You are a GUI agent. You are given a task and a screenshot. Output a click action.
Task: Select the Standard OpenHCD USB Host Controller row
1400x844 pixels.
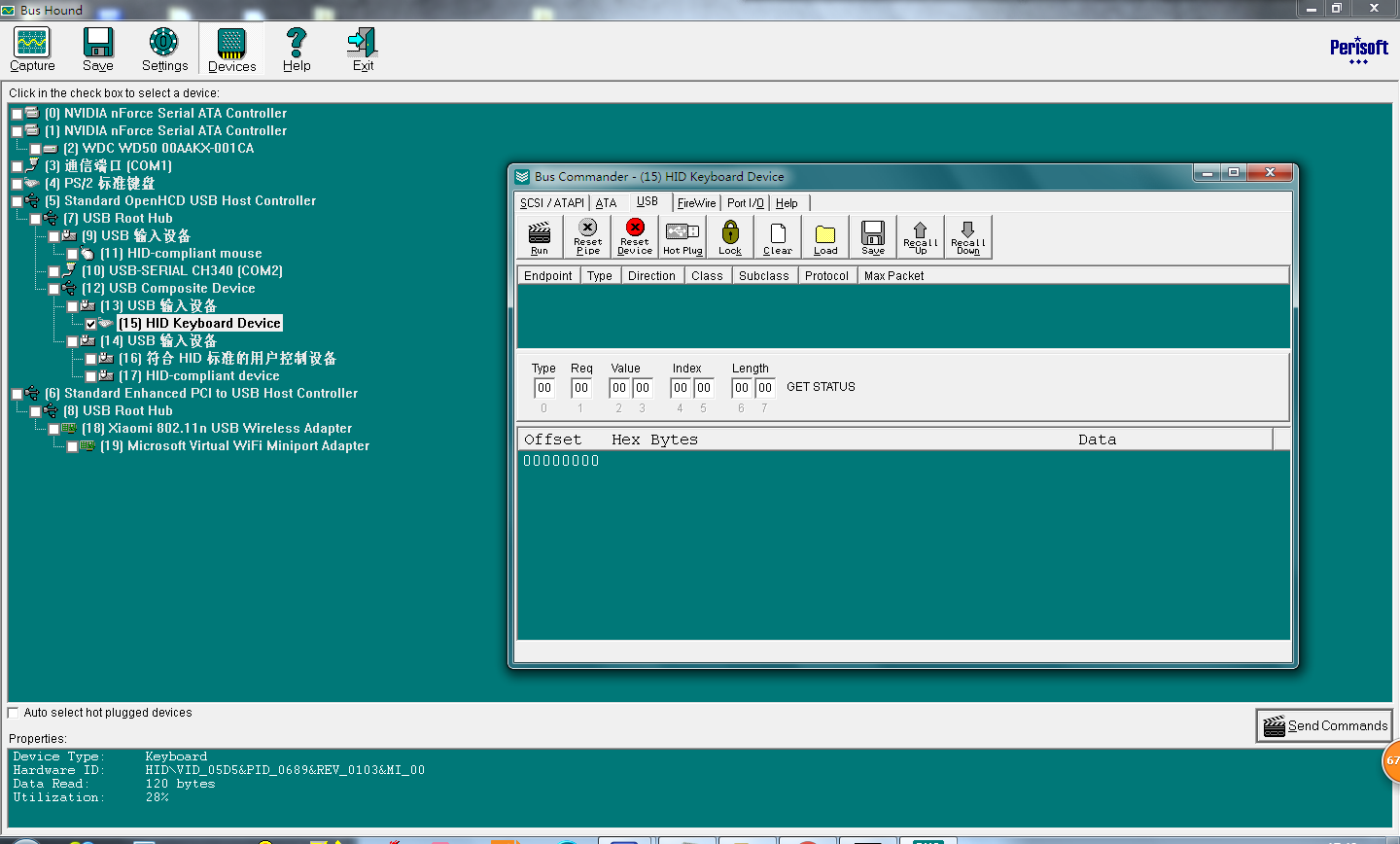point(191,201)
